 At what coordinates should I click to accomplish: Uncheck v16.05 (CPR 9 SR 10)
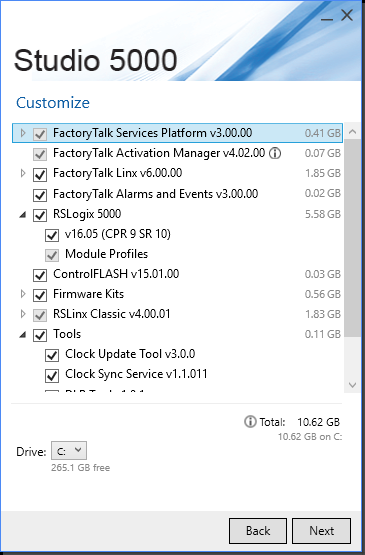(x=52, y=235)
